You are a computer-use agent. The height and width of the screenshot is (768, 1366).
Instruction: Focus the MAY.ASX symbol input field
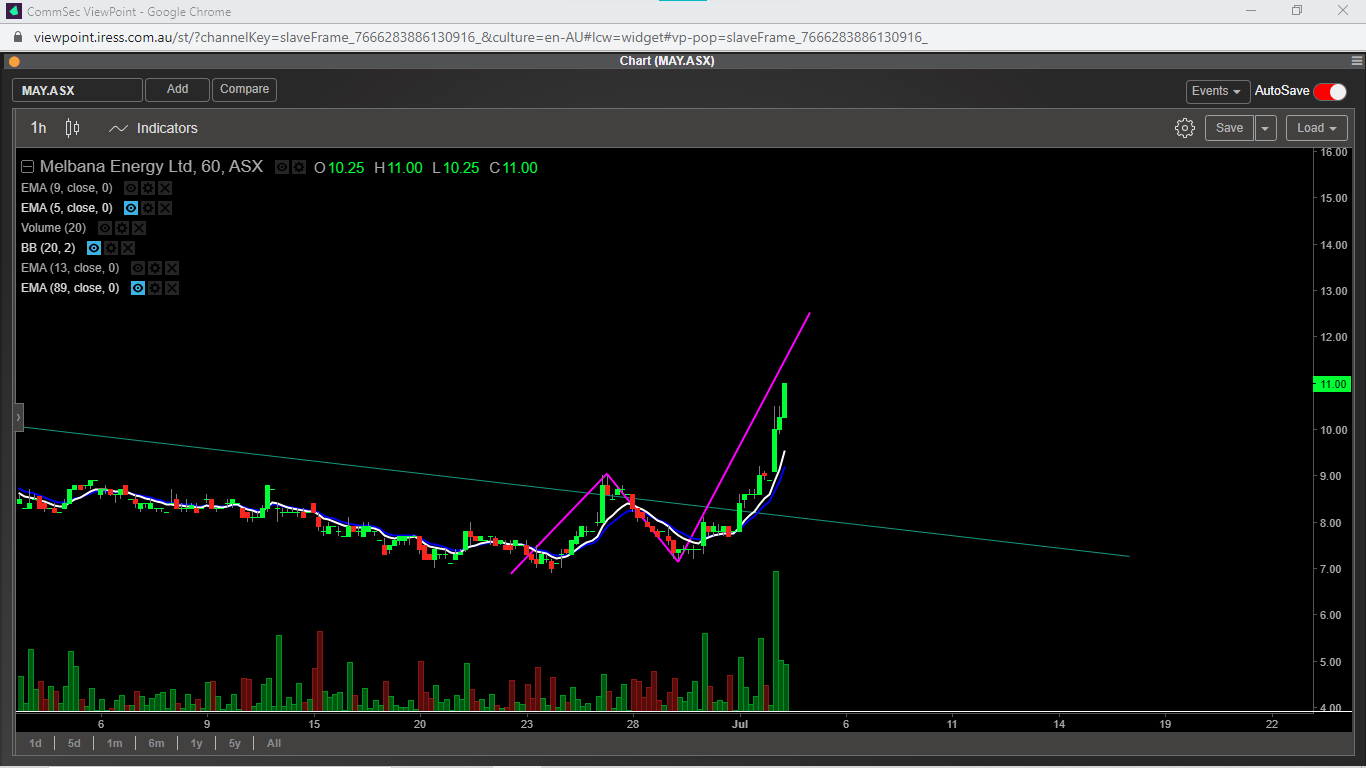(77, 90)
